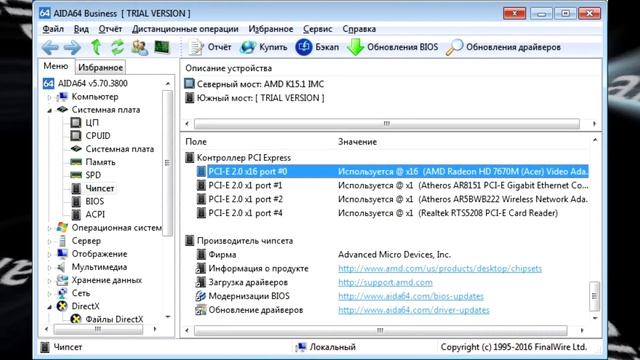
Task: Open the aida64.com bios-updates link
Action: click(411, 296)
